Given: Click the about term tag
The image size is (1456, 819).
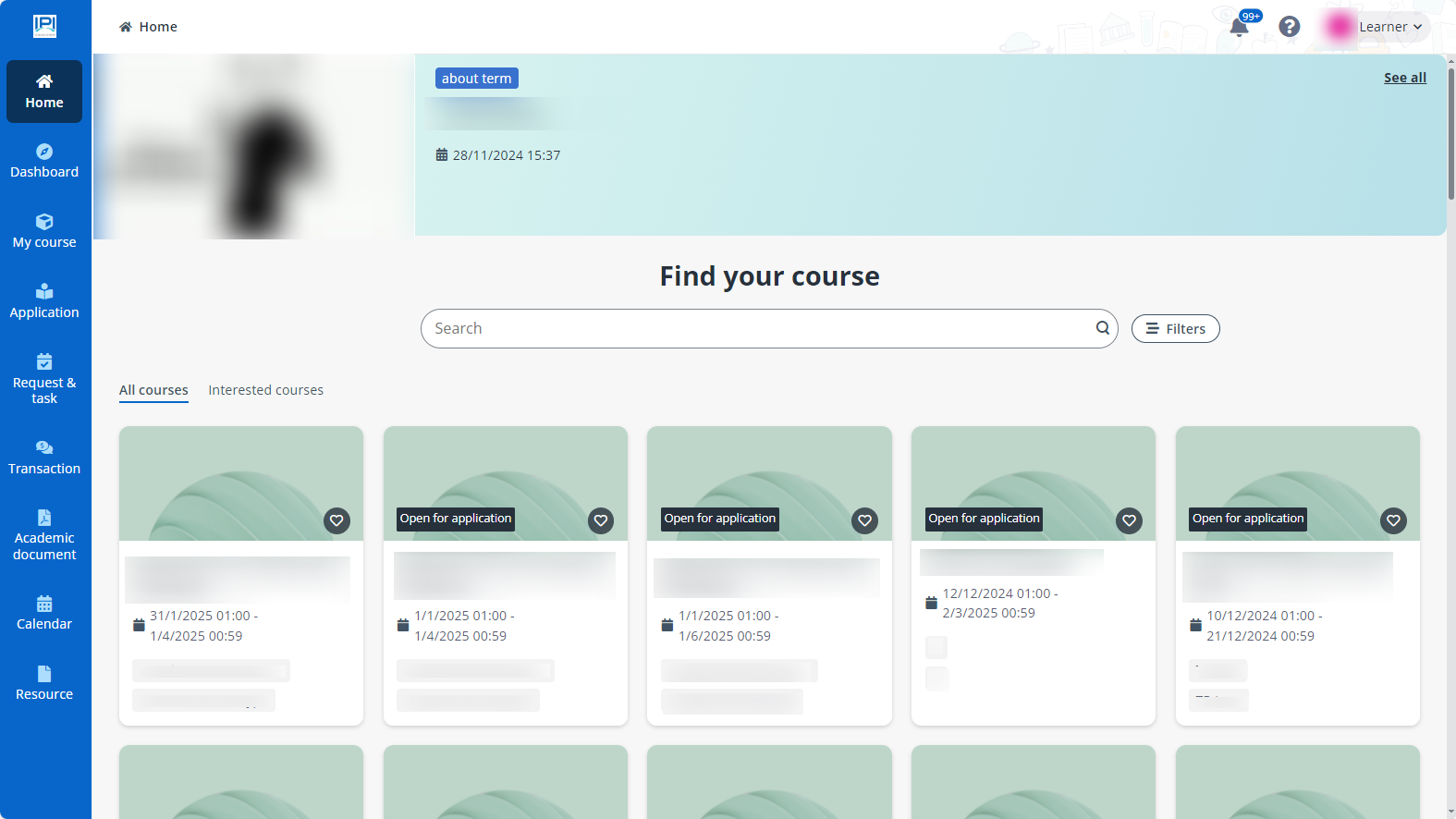Looking at the screenshot, I should pyautogui.click(x=477, y=79).
